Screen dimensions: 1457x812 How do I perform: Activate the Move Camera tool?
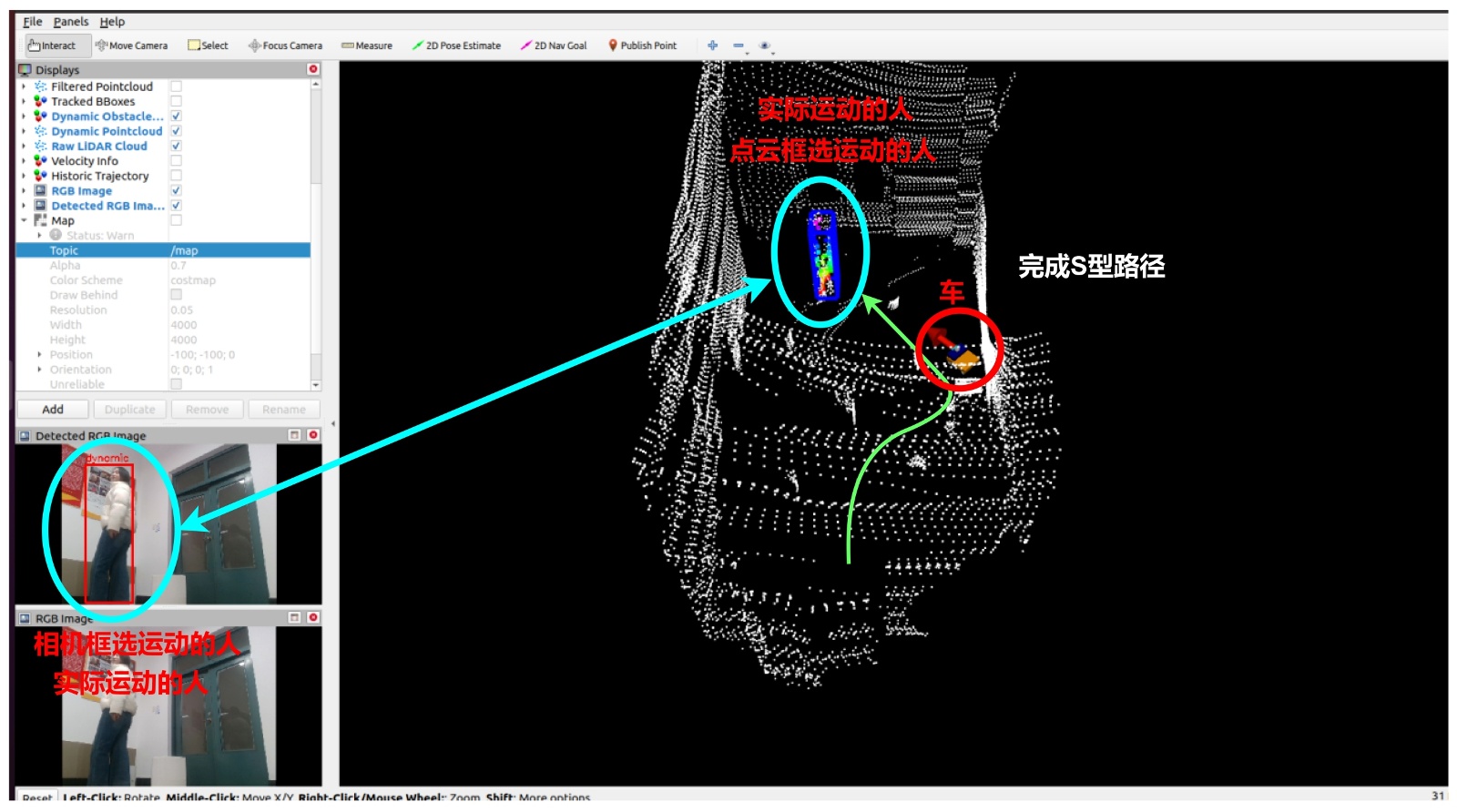point(132,46)
